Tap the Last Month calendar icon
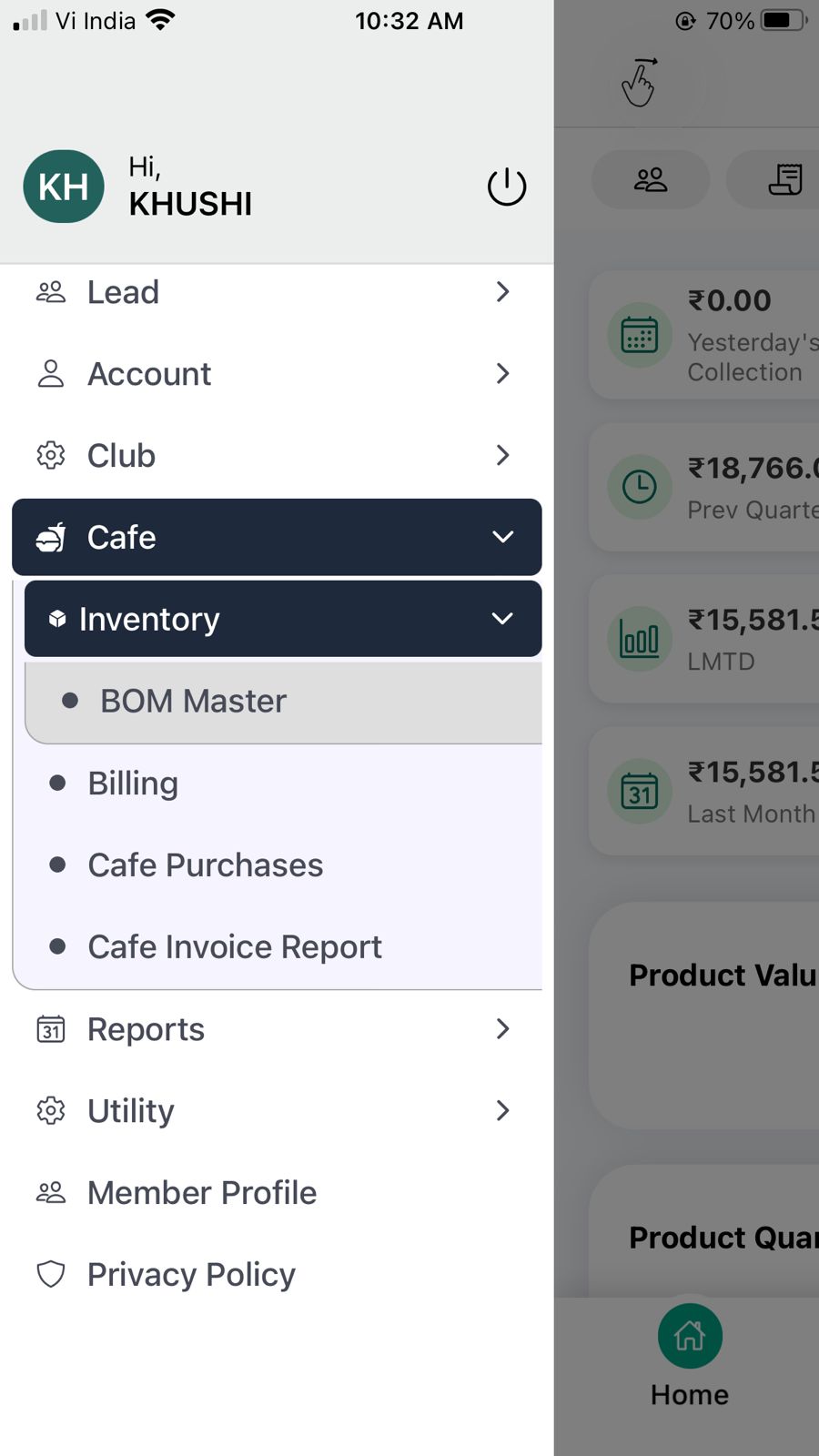 640,791
